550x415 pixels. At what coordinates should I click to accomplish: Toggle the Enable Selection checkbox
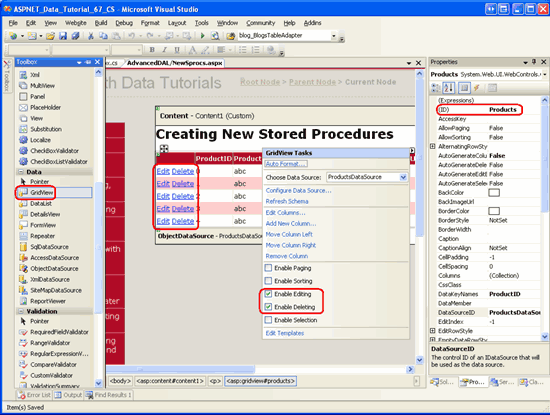click(x=268, y=320)
